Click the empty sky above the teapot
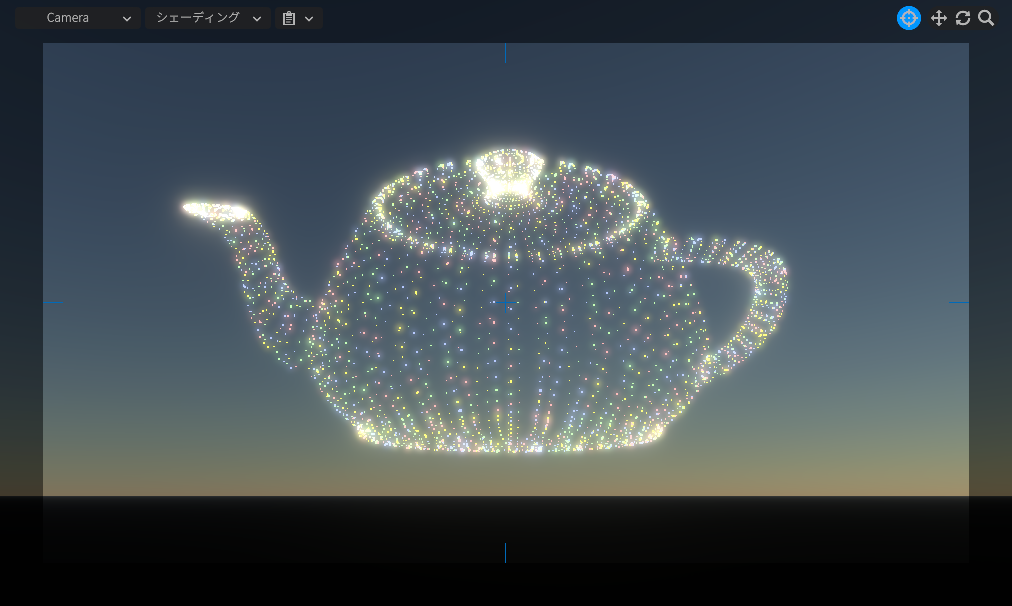The image size is (1012, 606). click(700, 100)
